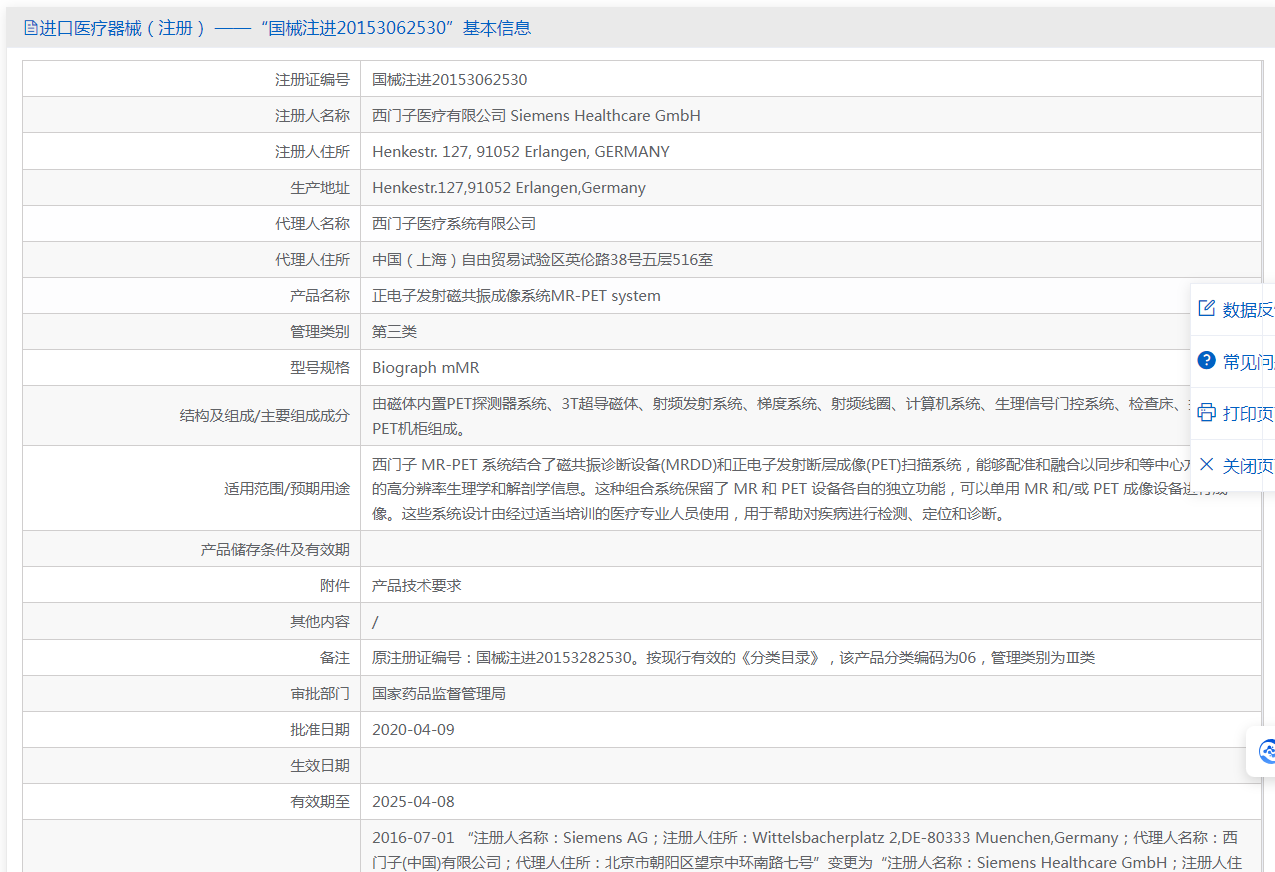
Task: Select the 管理类别 value 第三类
Action: tap(395, 331)
